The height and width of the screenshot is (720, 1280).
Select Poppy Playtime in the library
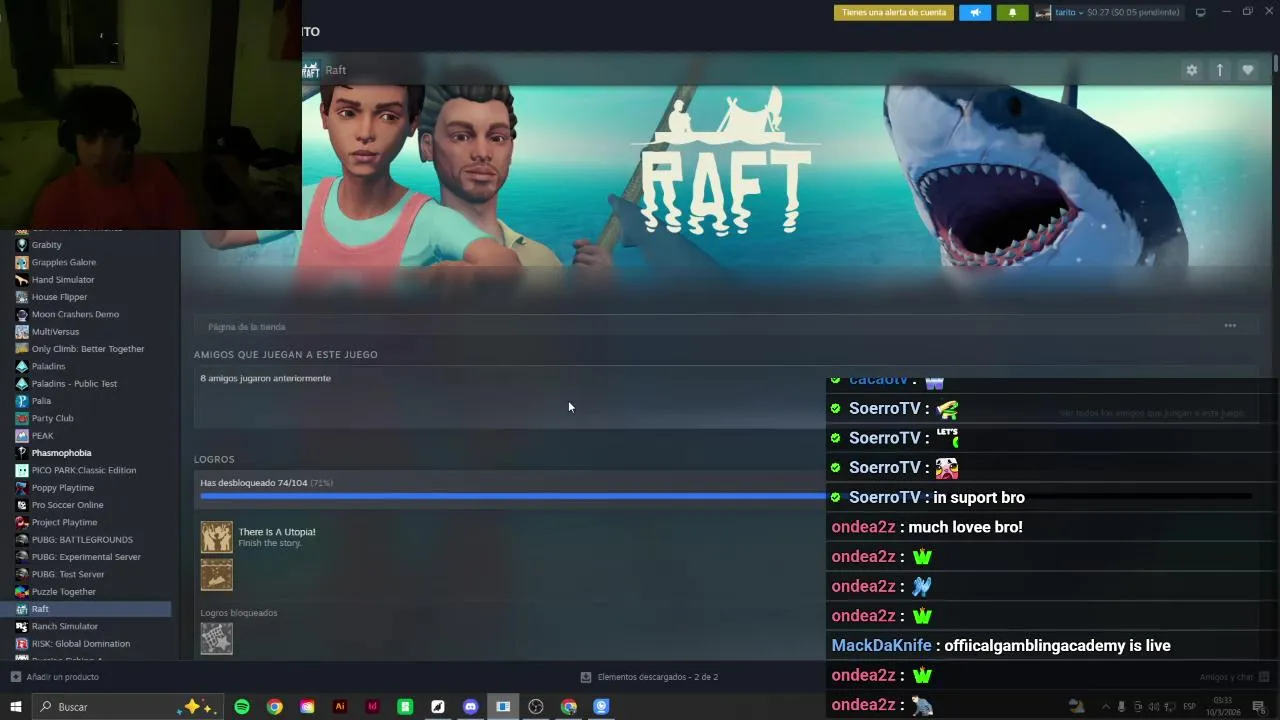[x=62, y=488]
